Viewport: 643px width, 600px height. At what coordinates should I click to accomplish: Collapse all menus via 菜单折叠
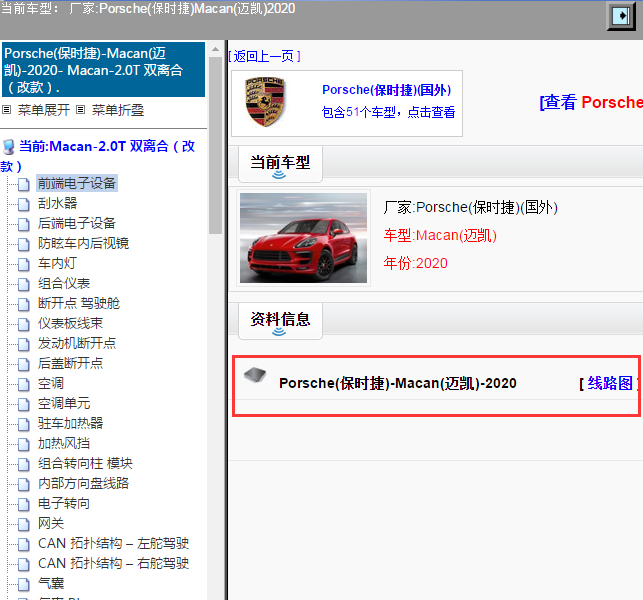(118, 110)
